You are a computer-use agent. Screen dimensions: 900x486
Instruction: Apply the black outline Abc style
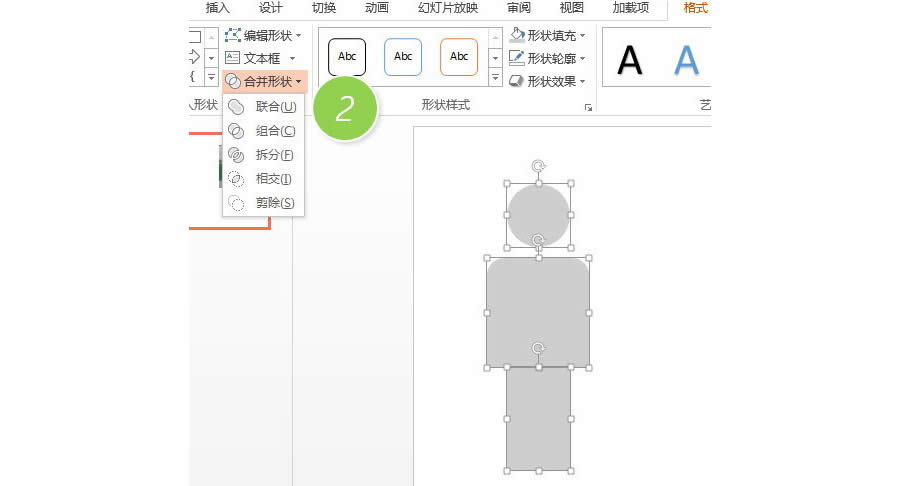point(347,57)
